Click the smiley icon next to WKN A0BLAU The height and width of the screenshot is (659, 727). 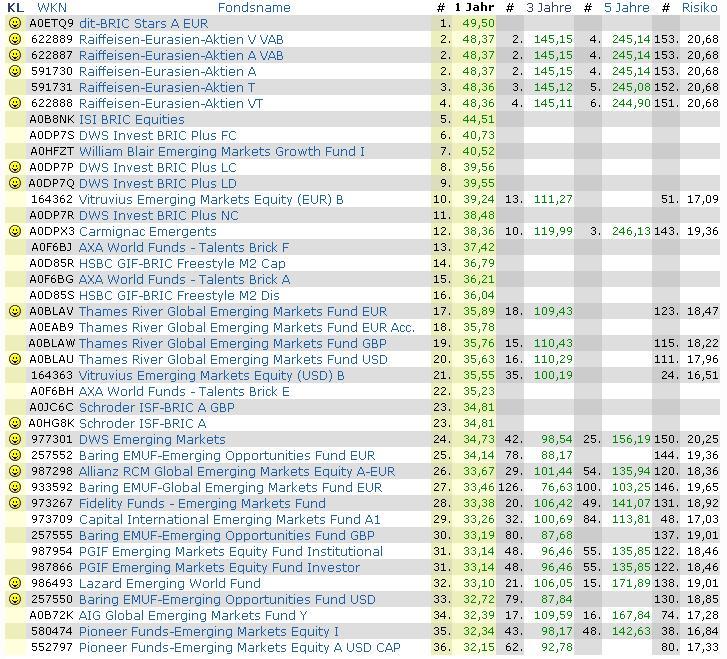[x=15, y=359]
